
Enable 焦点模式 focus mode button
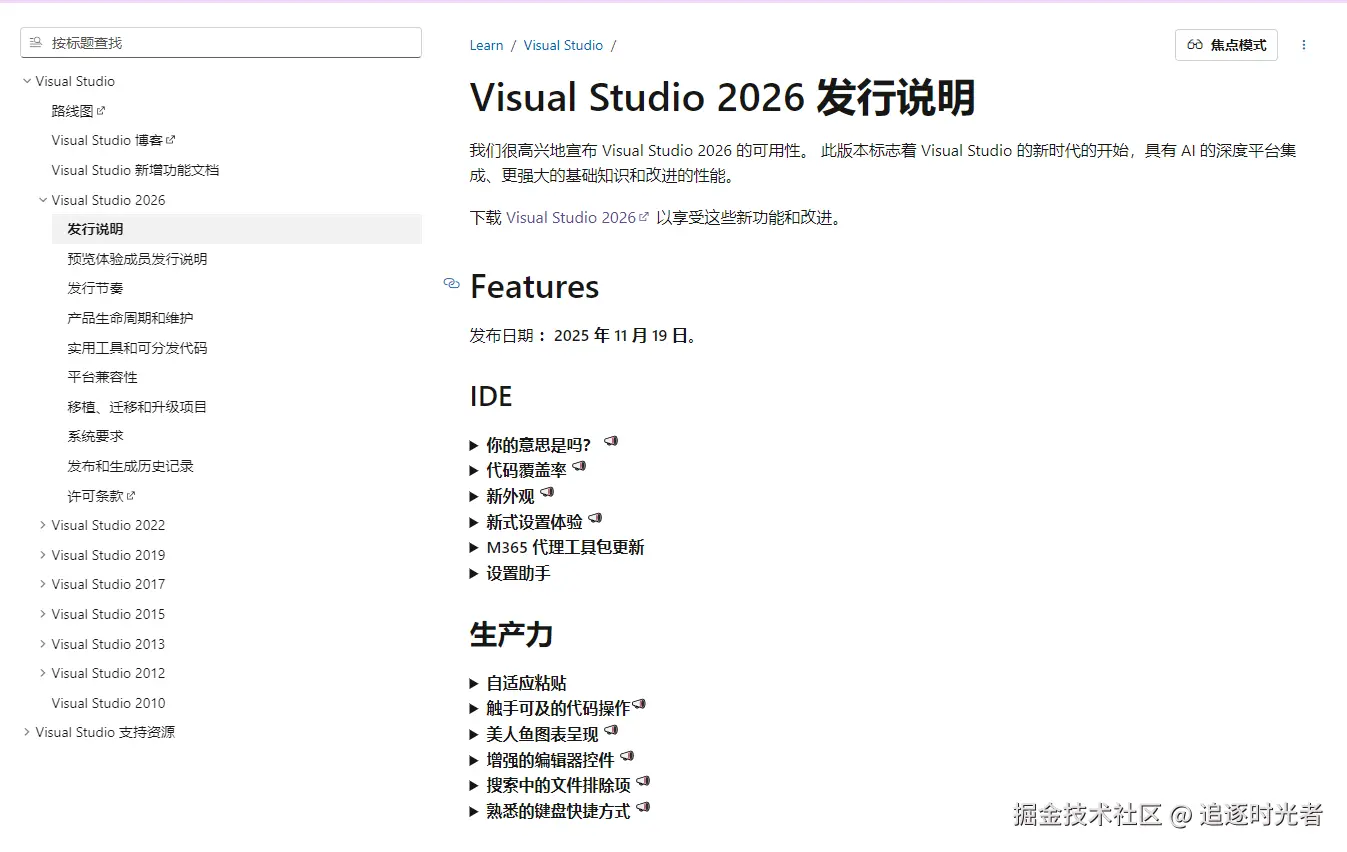pos(1226,45)
